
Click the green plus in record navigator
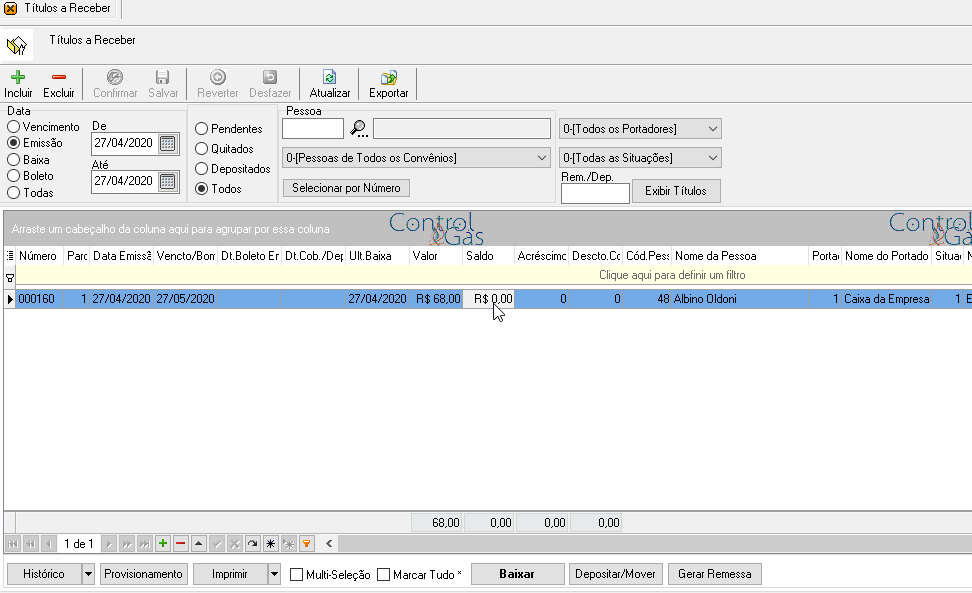click(x=163, y=543)
